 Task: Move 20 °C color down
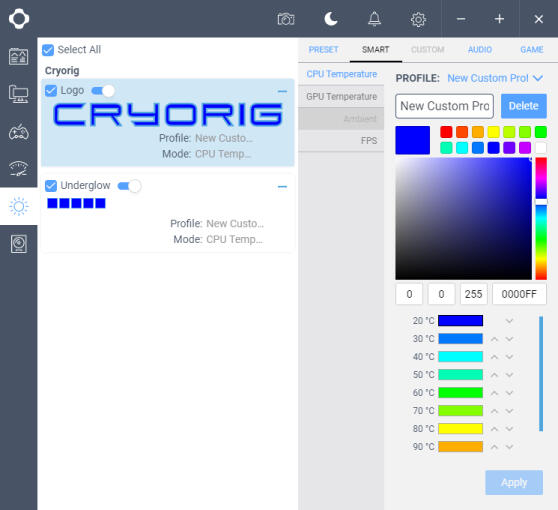click(509, 321)
